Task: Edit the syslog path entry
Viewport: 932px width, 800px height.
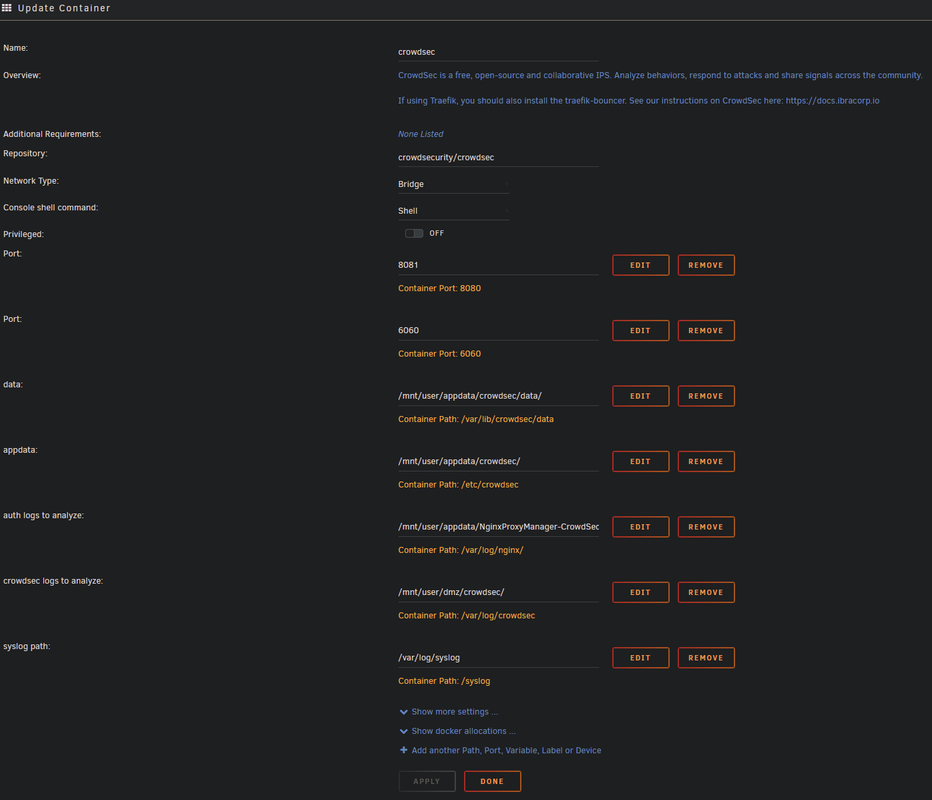Action: (641, 657)
